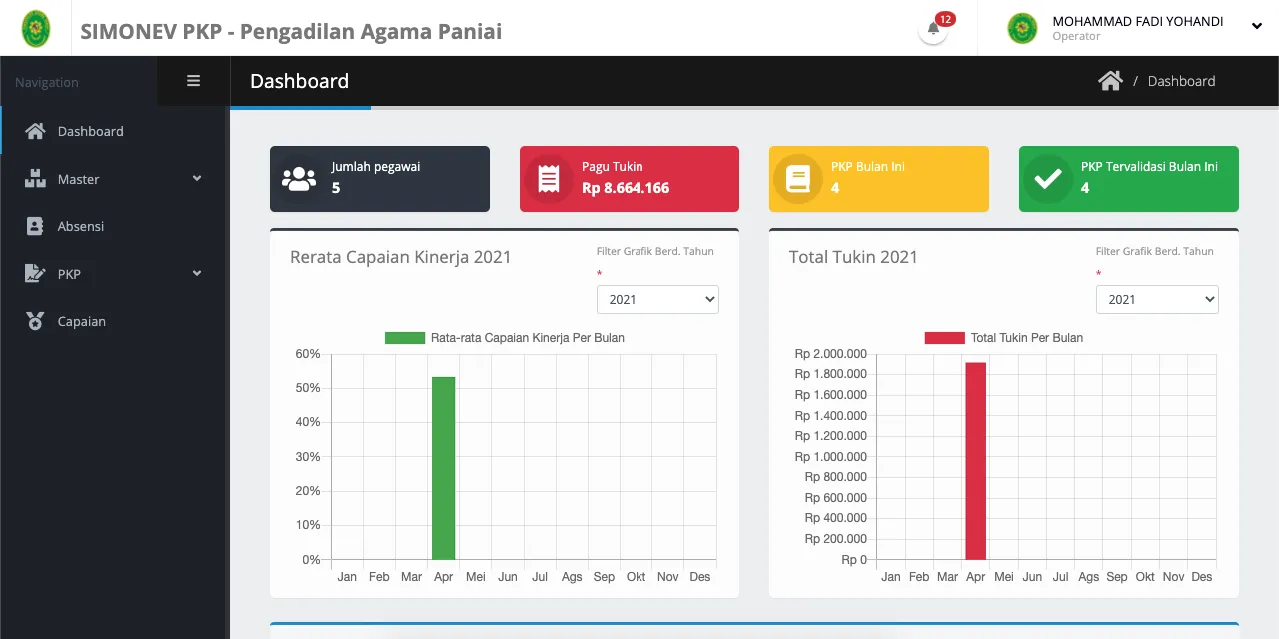The height and width of the screenshot is (639, 1279).
Task: Click the red April bar in Tukin chart
Action: 976,461
